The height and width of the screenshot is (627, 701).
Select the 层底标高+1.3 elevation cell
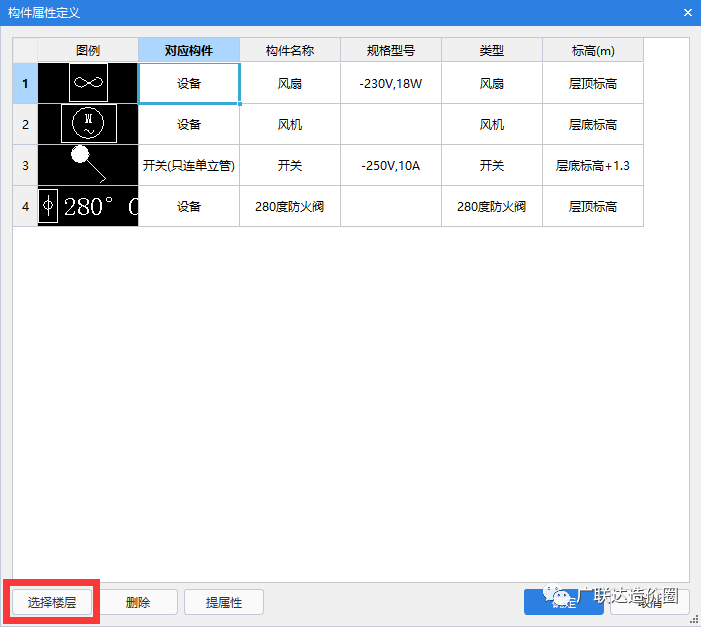tap(593, 165)
